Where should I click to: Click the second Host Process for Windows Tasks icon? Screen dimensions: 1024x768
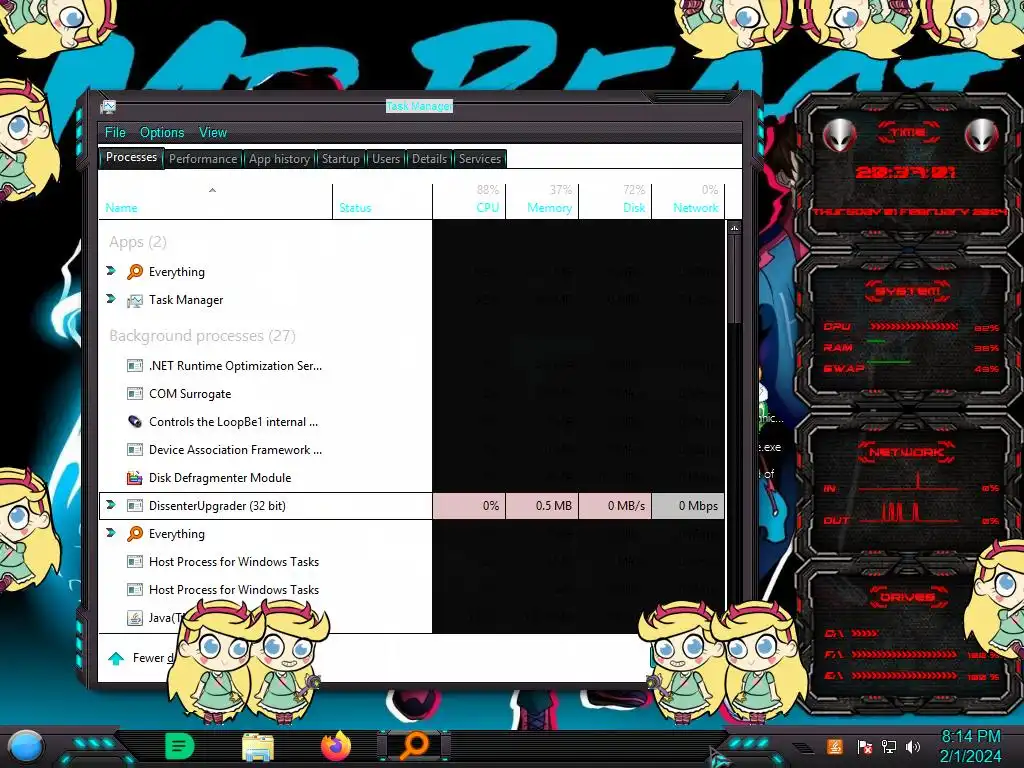coord(135,590)
